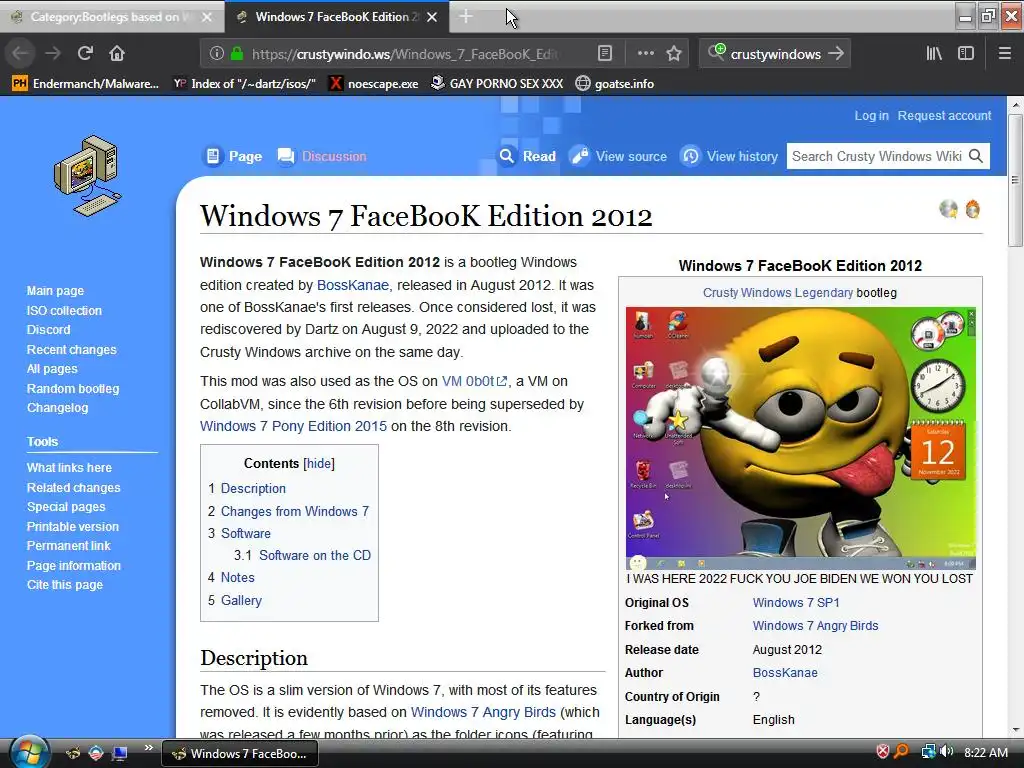Click the volume speaker tray icon
1024x768 pixels.
click(946, 752)
